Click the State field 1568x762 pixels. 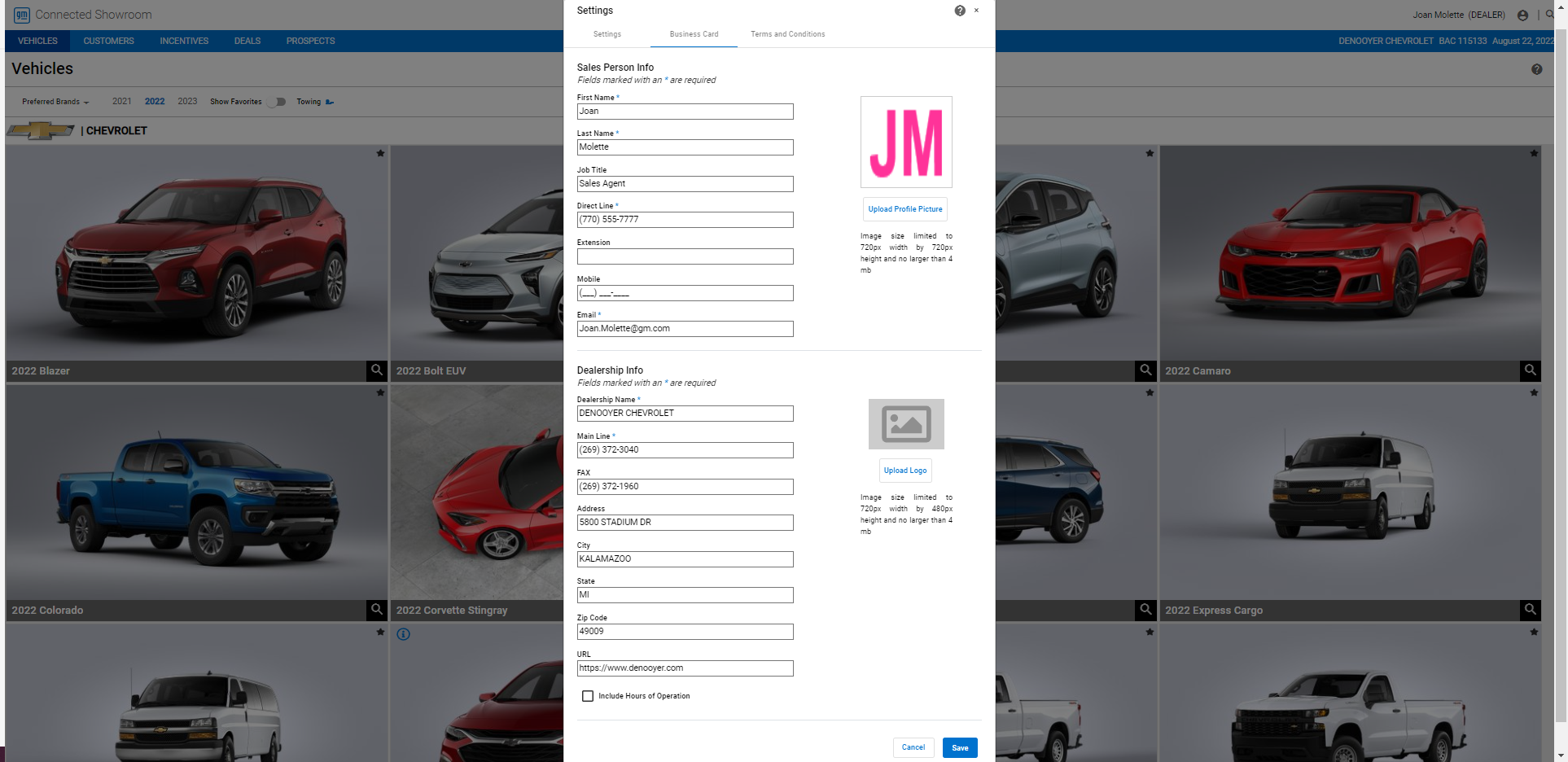685,595
